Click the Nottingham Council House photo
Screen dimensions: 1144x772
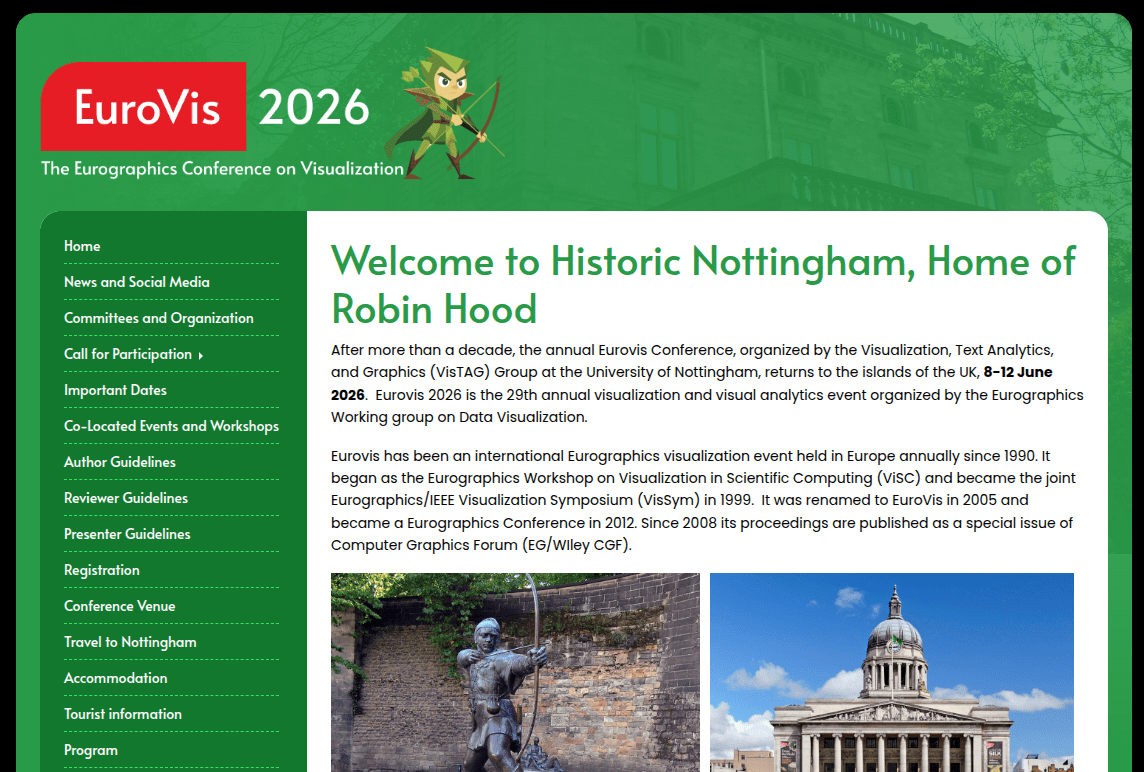coord(892,672)
